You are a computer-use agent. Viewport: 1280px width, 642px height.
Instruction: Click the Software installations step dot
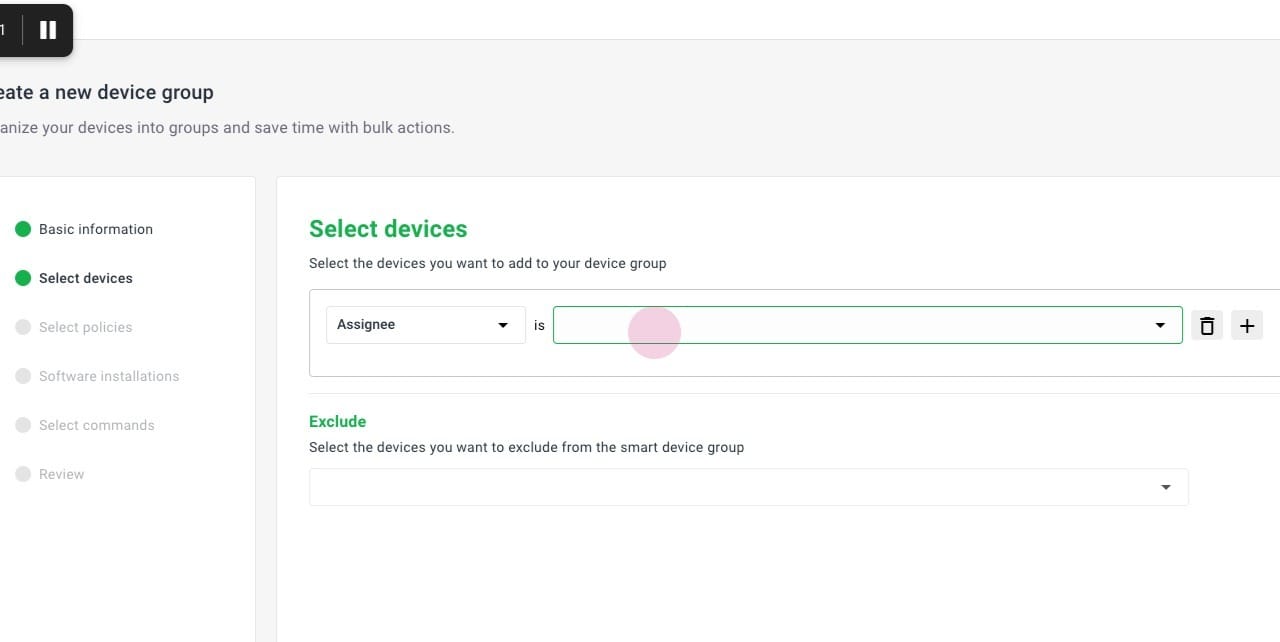click(23, 376)
